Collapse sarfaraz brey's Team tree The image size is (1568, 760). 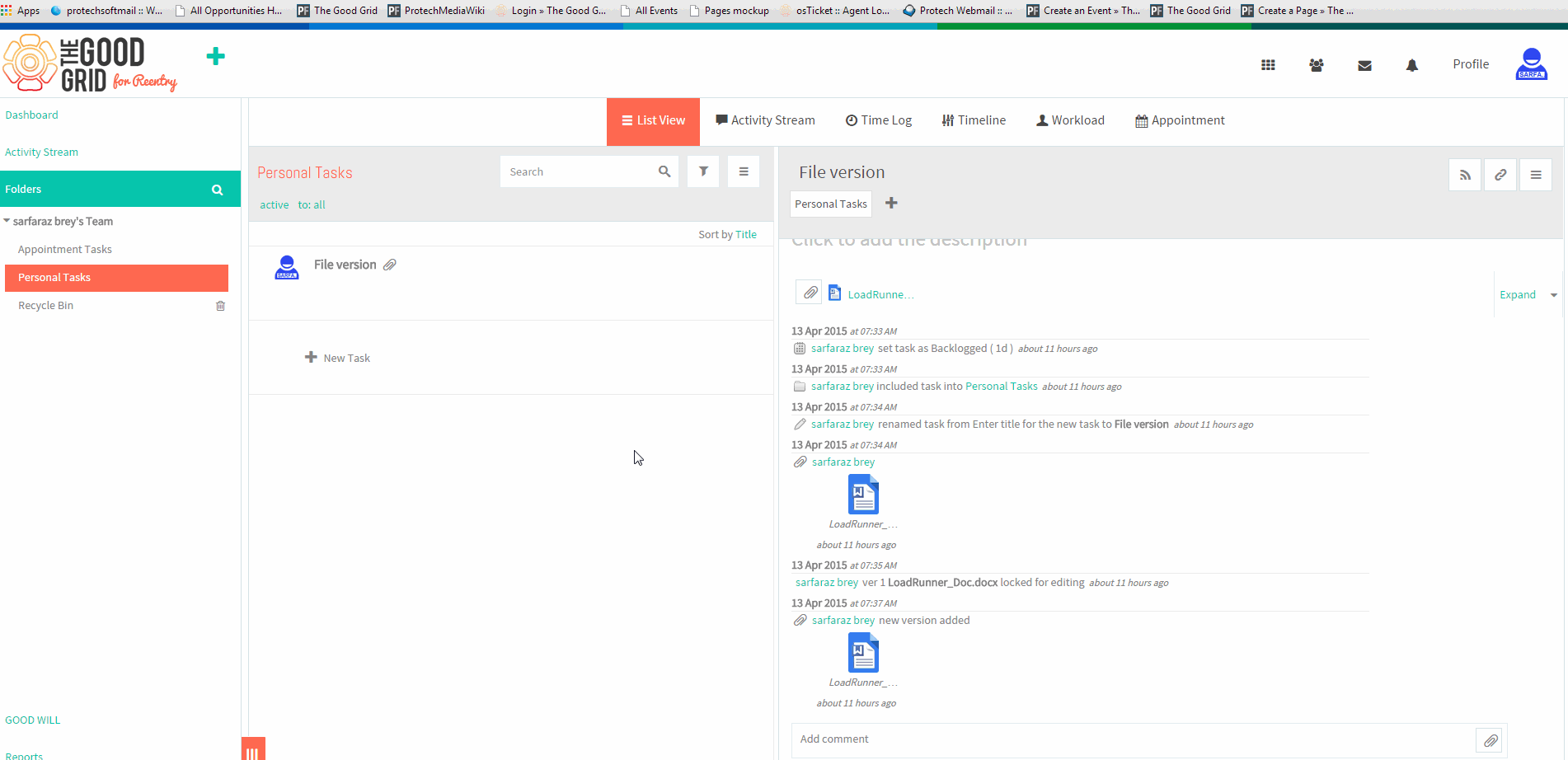click(x=7, y=221)
